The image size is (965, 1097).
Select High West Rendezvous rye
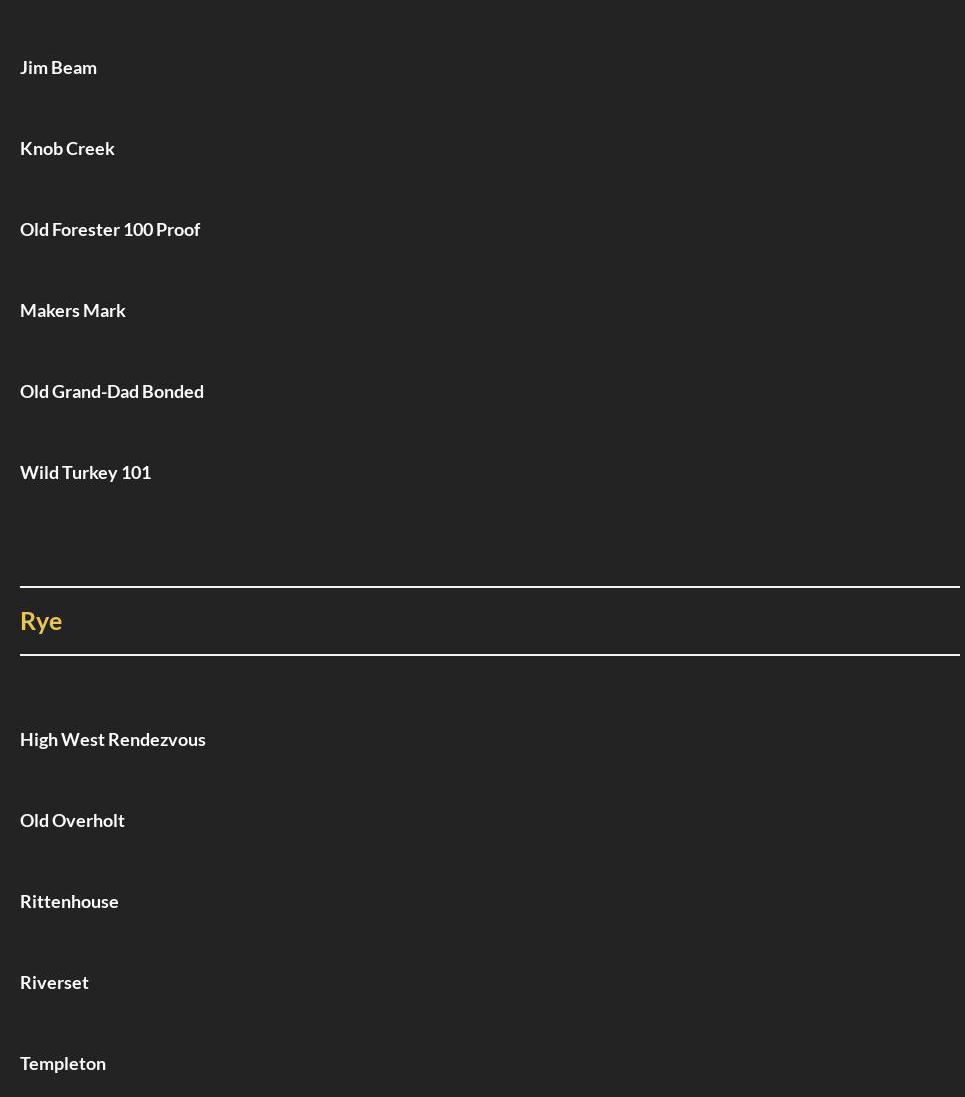coord(113,739)
